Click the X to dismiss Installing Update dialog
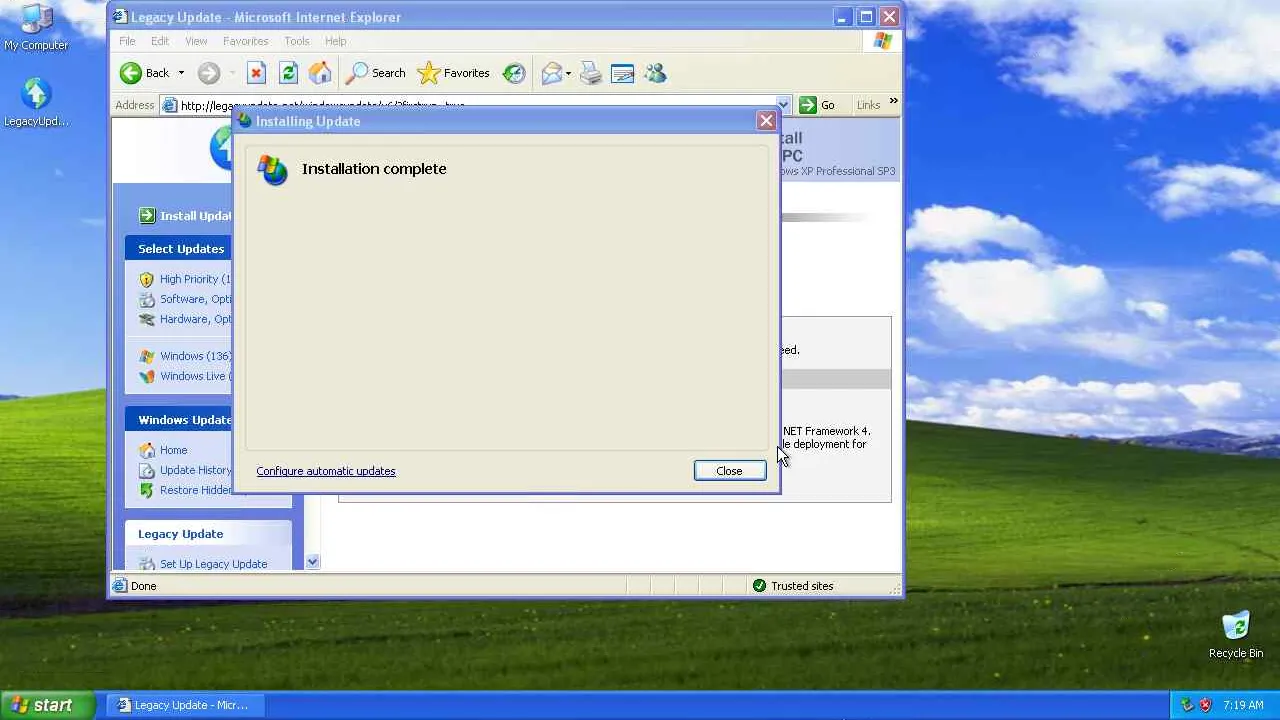 click(766, 121)
